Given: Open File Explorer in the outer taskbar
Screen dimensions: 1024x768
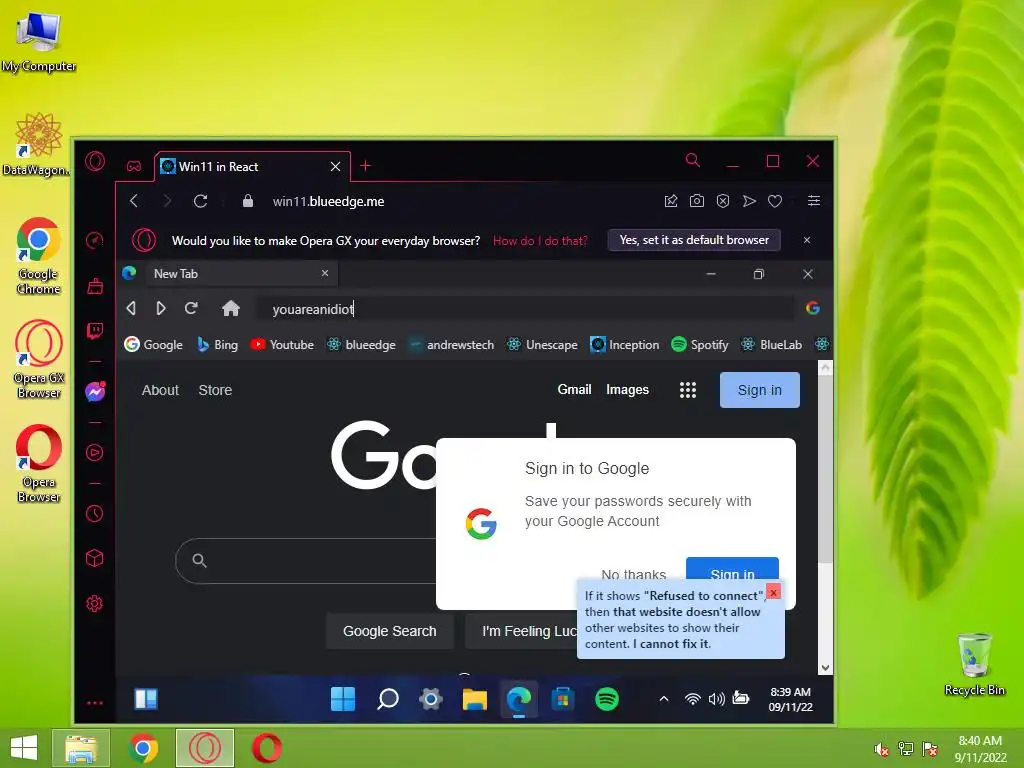Looking at the screenshot, I should pyautogui.click(x=81, y=748).
